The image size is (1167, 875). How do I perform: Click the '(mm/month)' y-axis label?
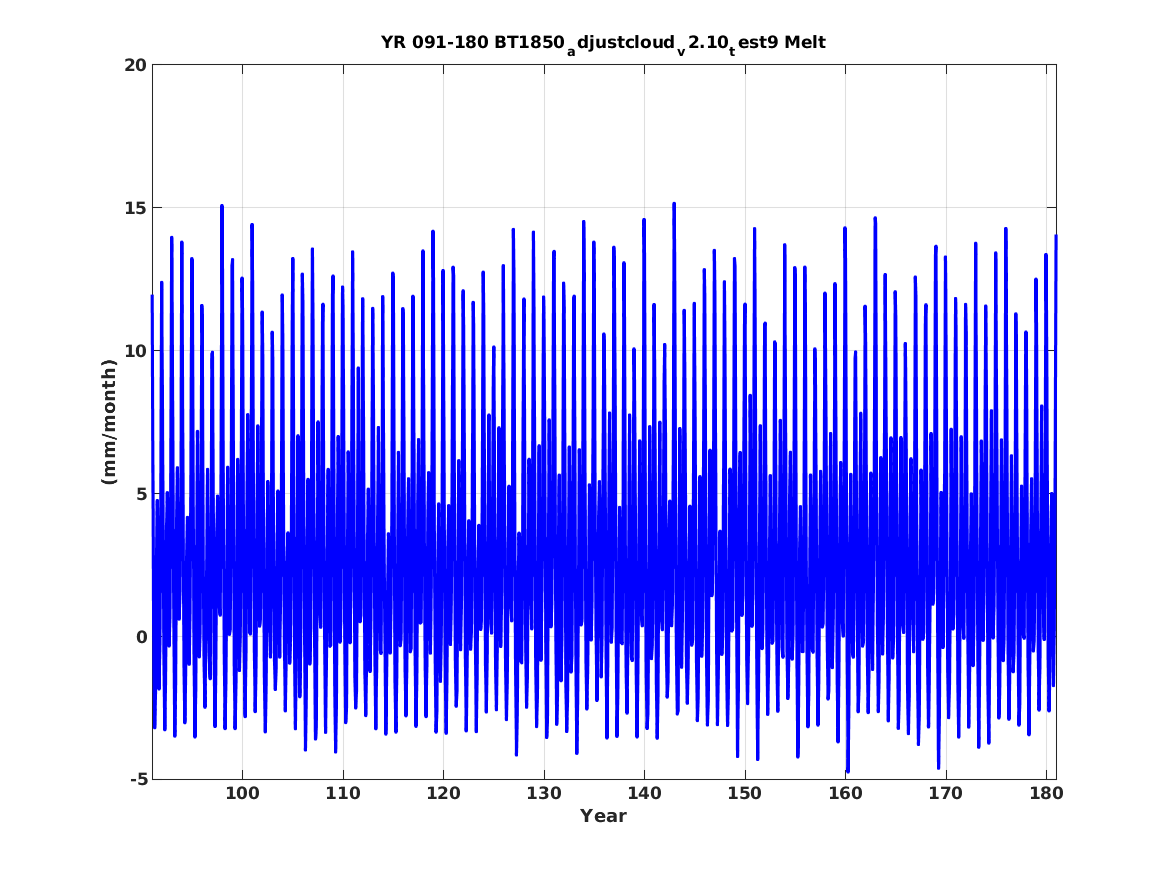[109, 422]
